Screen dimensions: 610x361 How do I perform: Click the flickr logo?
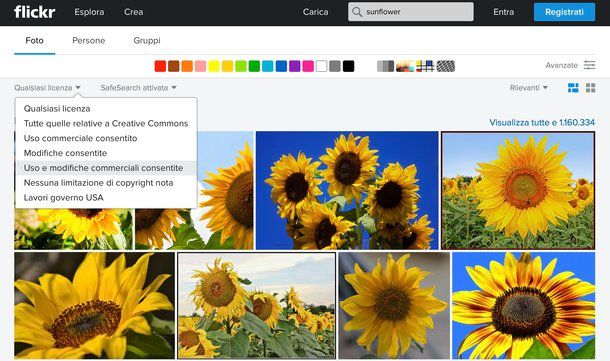[34, 12]
